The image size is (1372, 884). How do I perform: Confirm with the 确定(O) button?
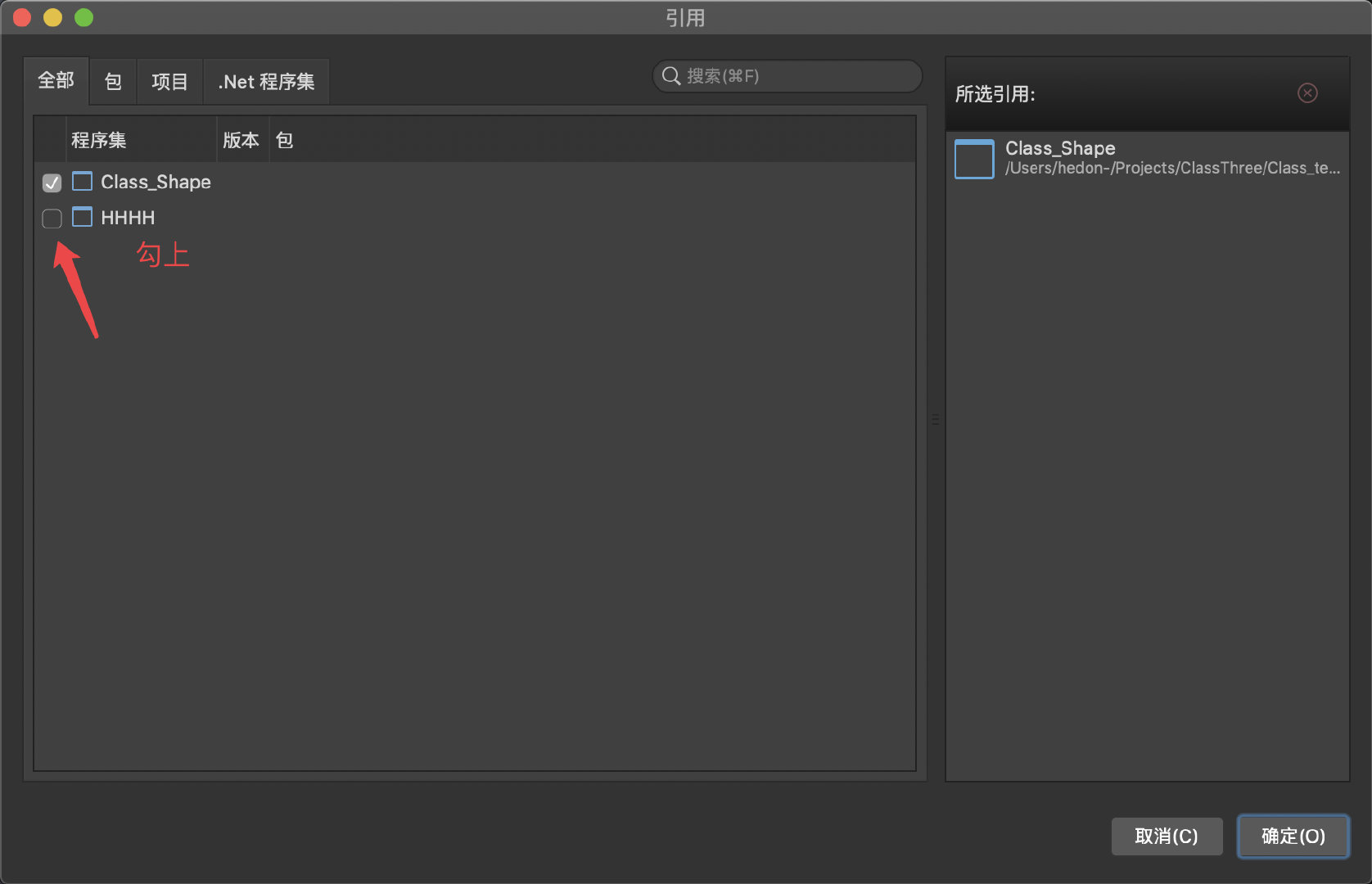pos(1293,837)
